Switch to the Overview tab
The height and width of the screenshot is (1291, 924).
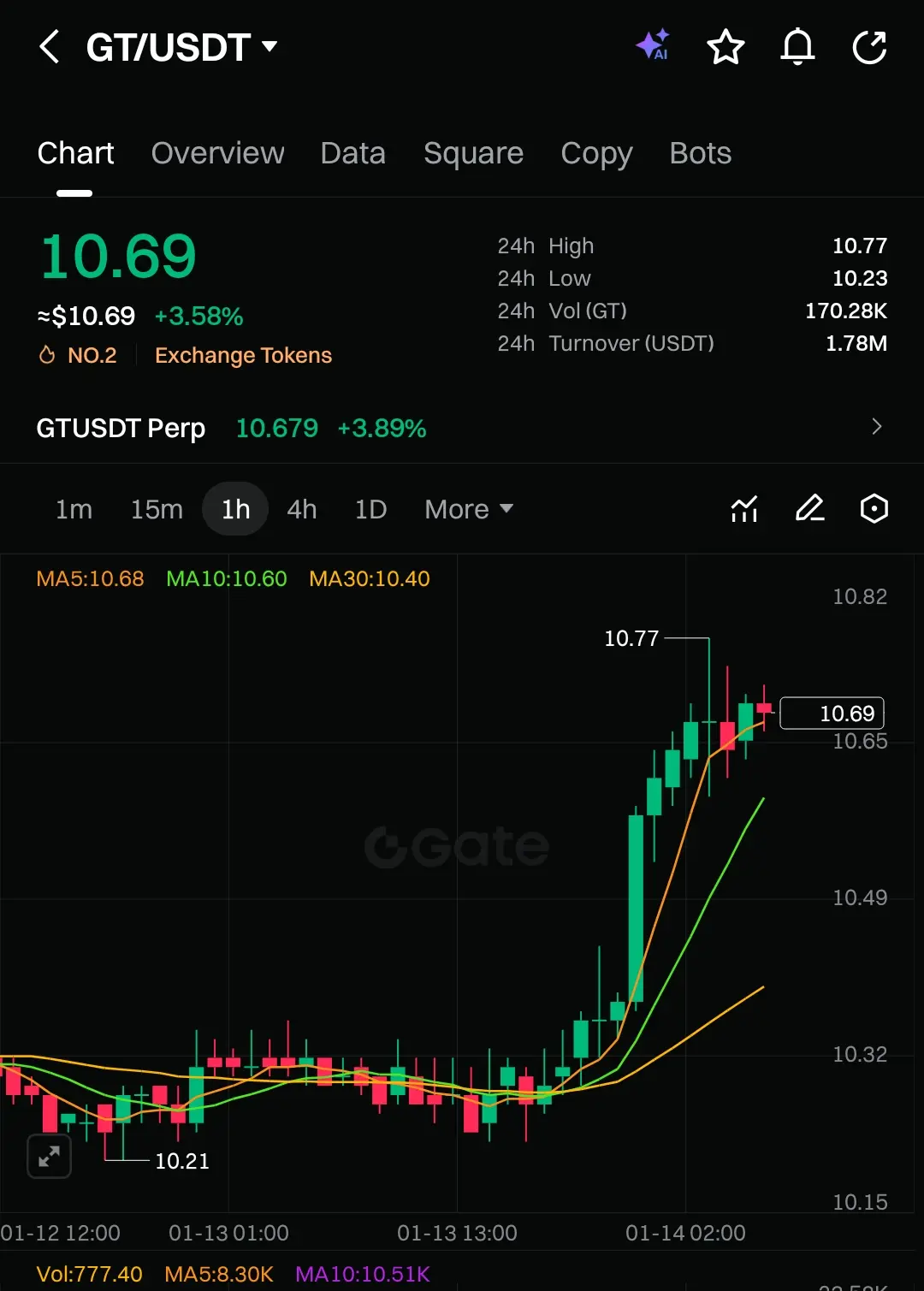pos(217,153)
